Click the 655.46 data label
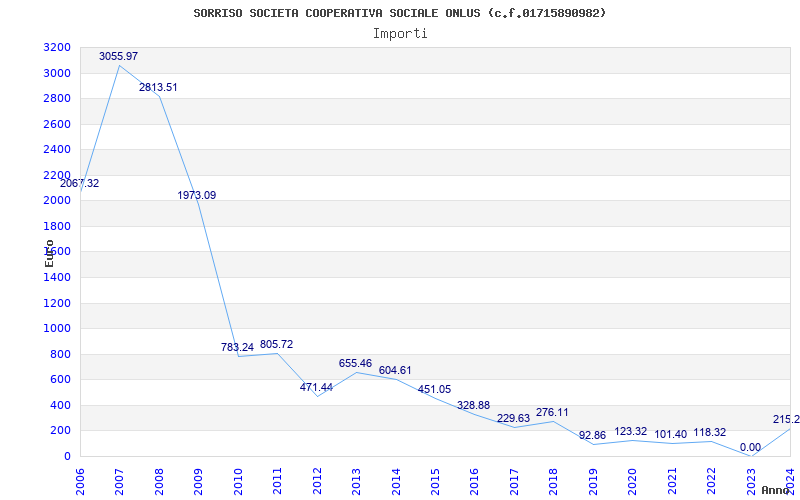This screenshot has height=500, width=800. [x=356, y=363]
